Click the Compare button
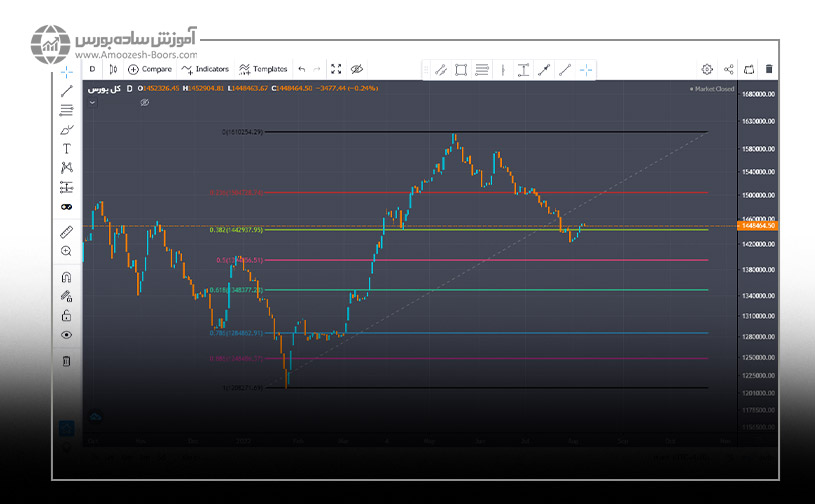Screen dimensions: 815x504 tap(150, 69)
